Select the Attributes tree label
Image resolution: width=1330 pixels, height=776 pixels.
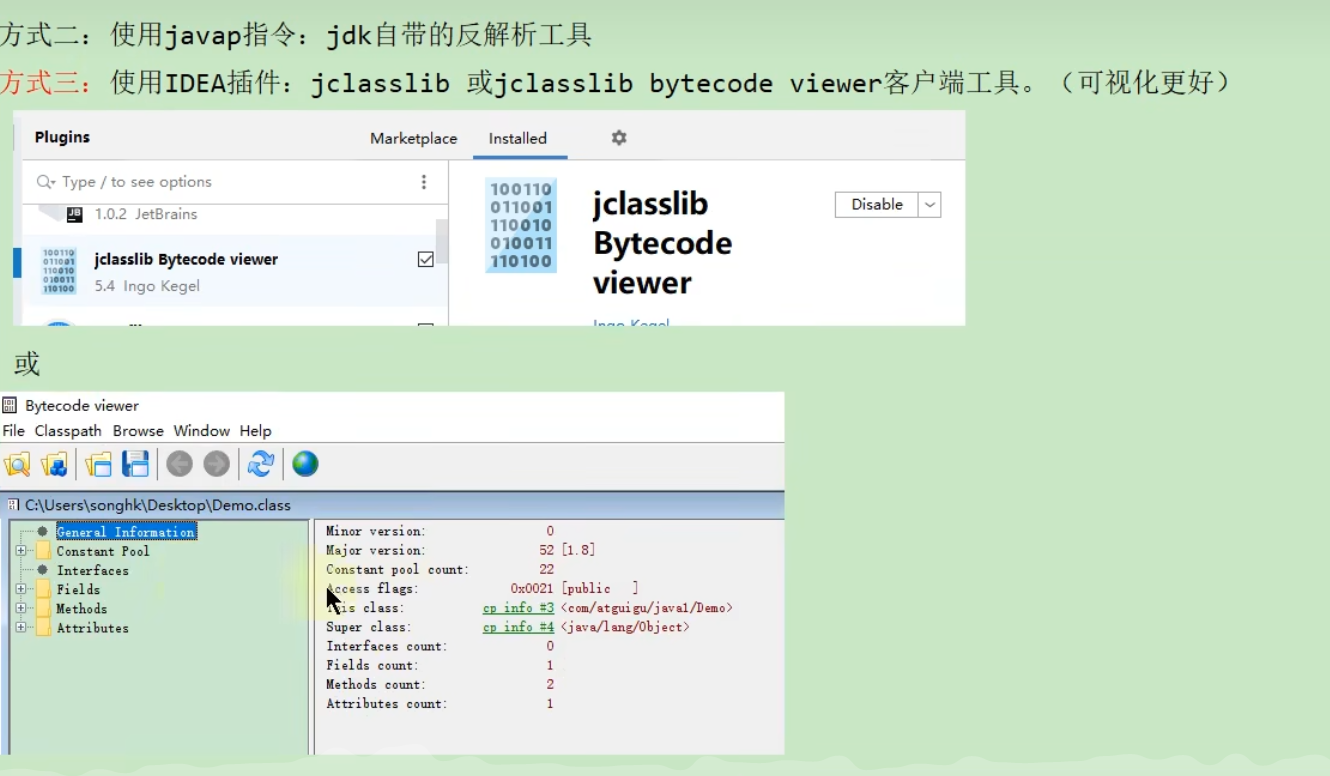pyautogui.click(x=92, y=628)
